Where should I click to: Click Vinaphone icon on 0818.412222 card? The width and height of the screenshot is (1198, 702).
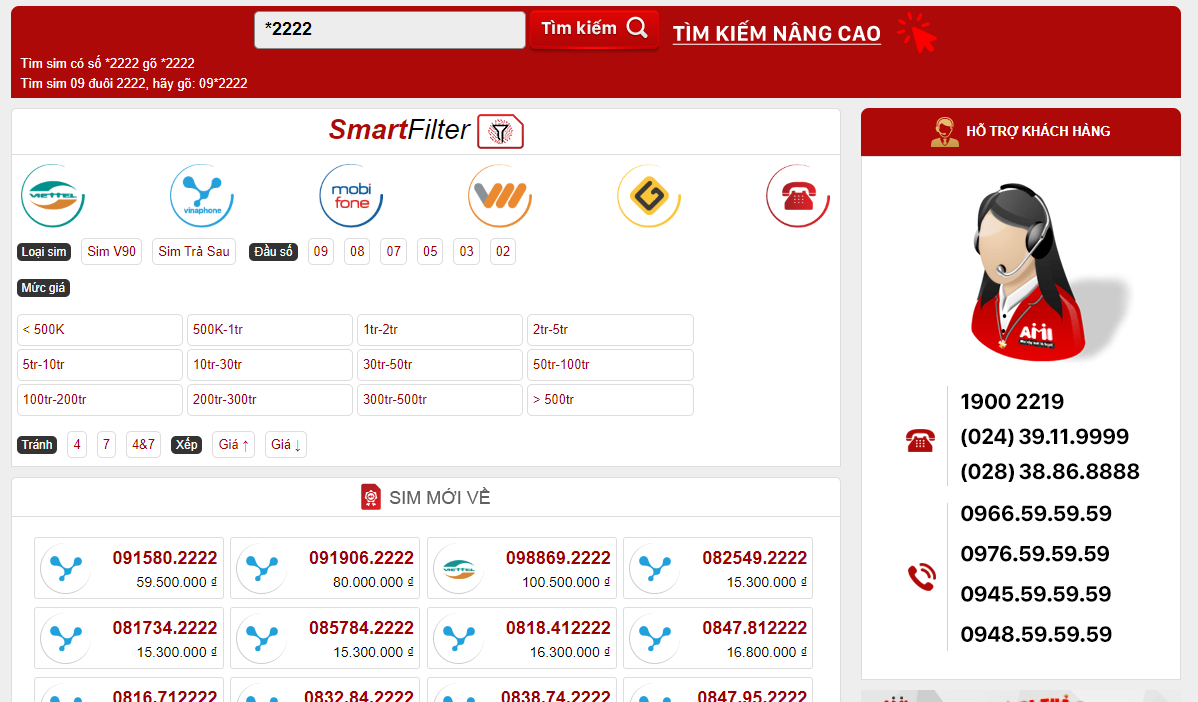pyautogui.click(x=459, y=638)
